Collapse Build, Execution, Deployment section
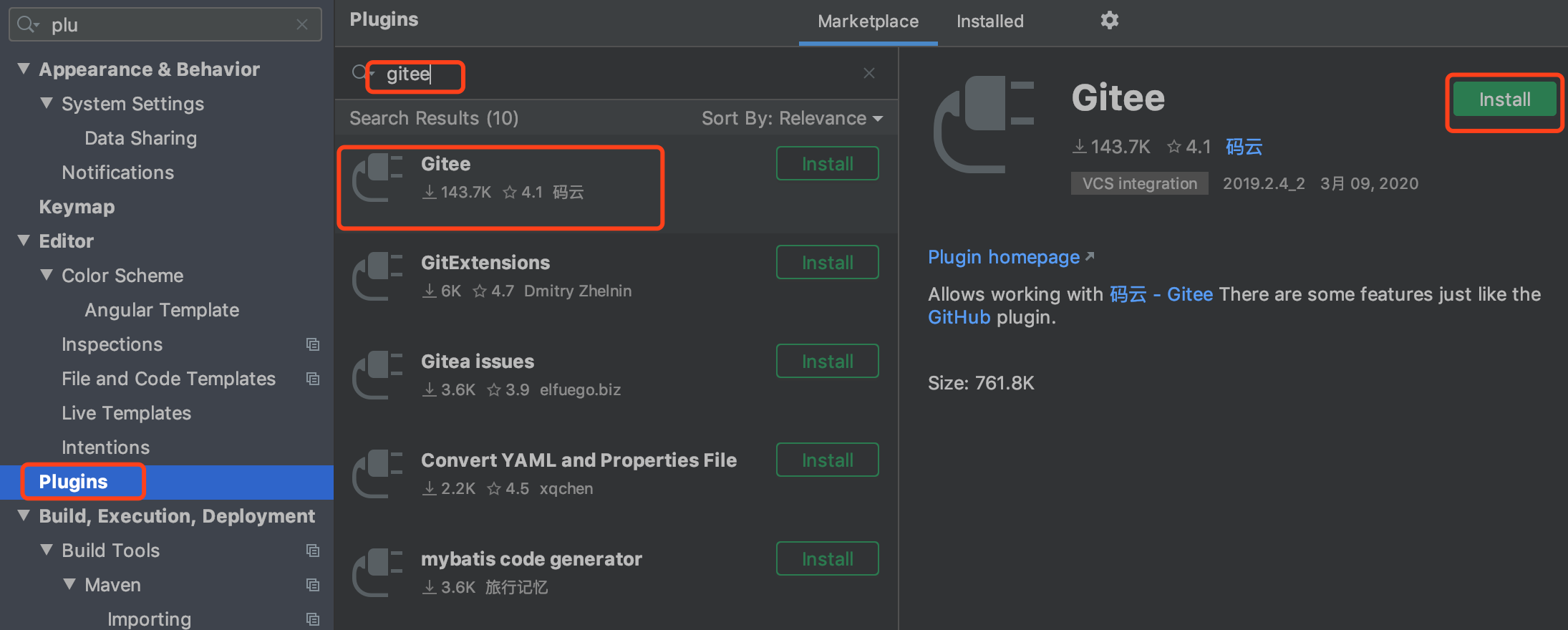1568x630 pixels. (x=24, y=515)
